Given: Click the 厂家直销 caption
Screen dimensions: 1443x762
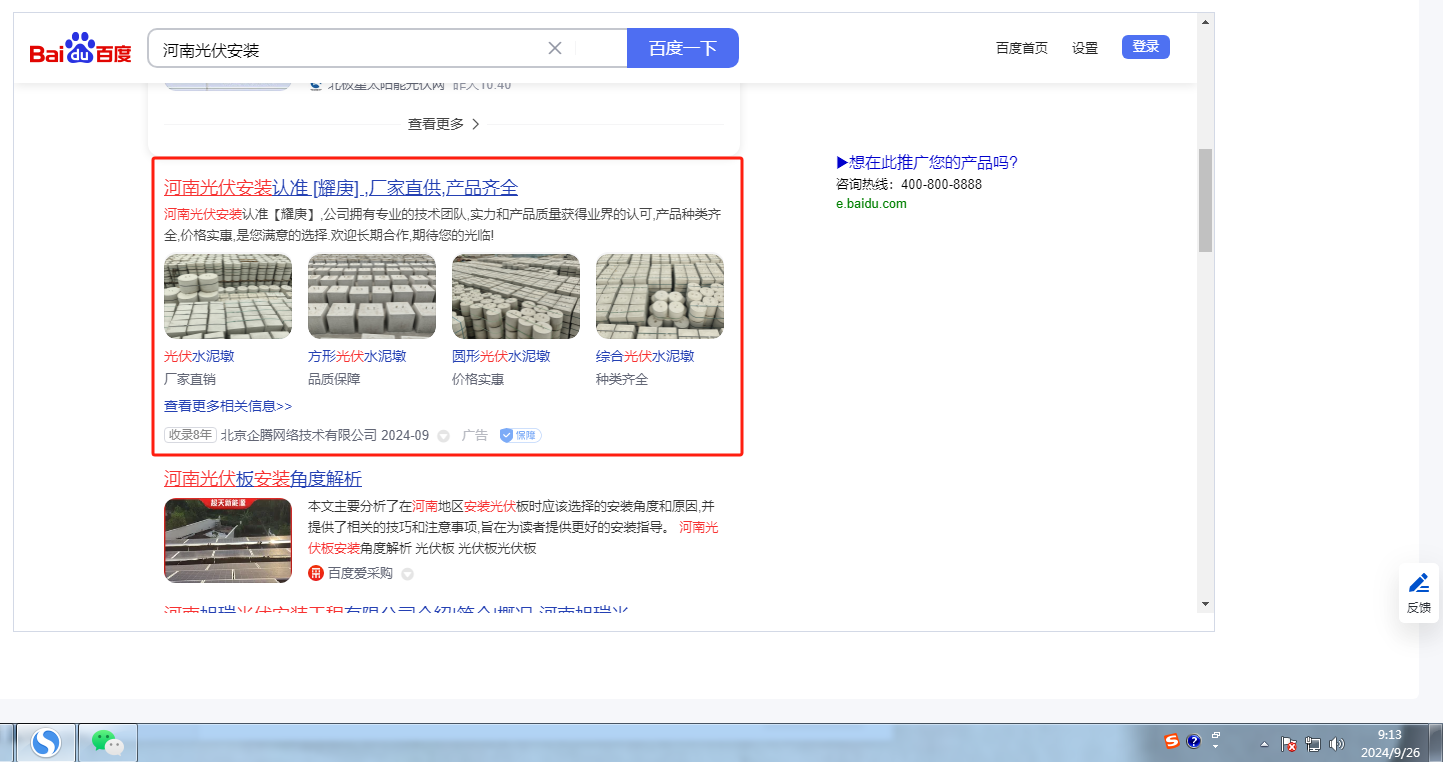Looking at the screenshot, I should click(190, 379).
